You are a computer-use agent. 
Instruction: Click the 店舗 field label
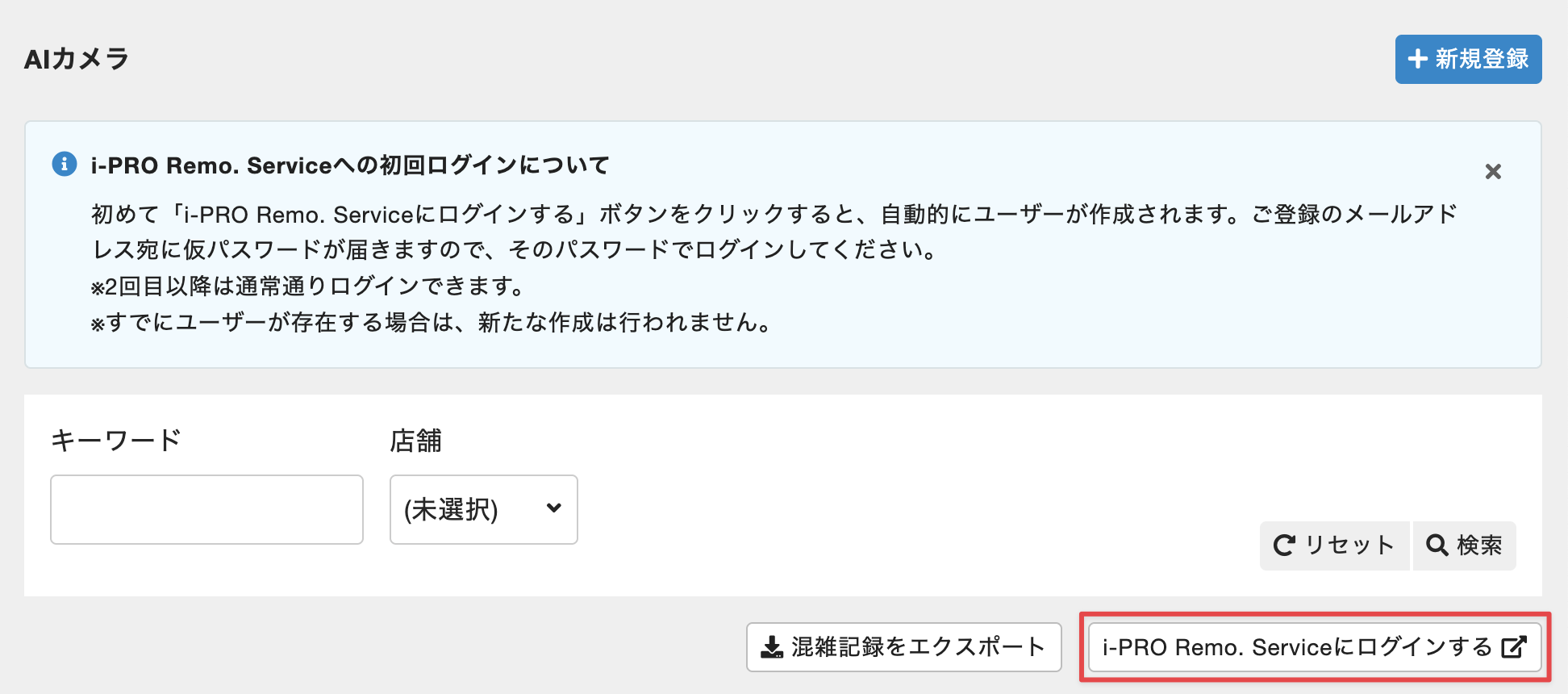click(x=415, y=441)
